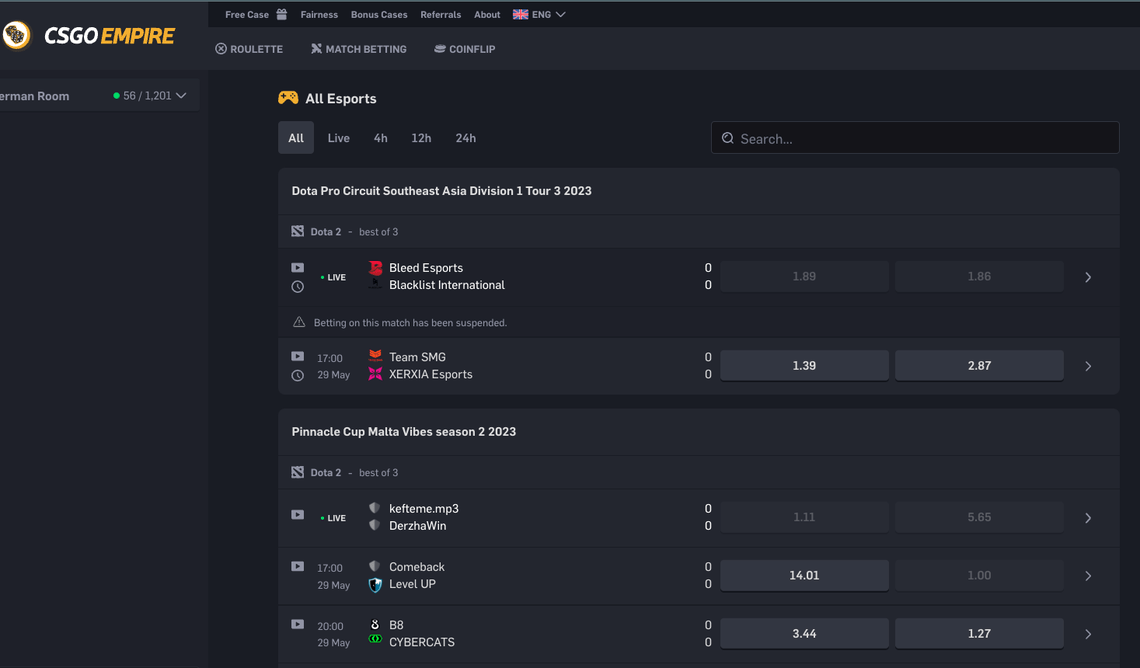Select the Live filter tab

point(338,137)
